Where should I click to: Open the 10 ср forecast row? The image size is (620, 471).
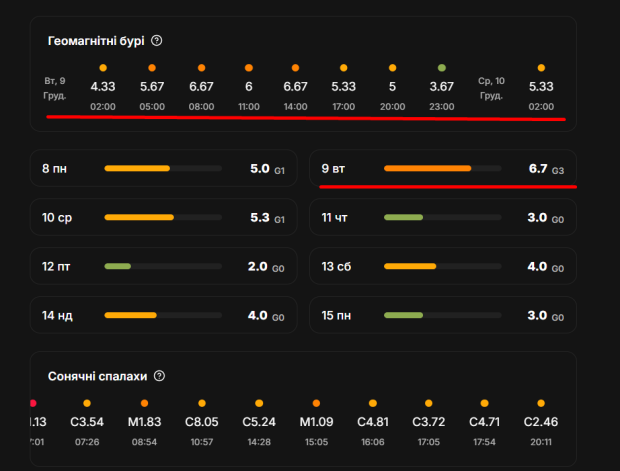click(x=163, y=217)
